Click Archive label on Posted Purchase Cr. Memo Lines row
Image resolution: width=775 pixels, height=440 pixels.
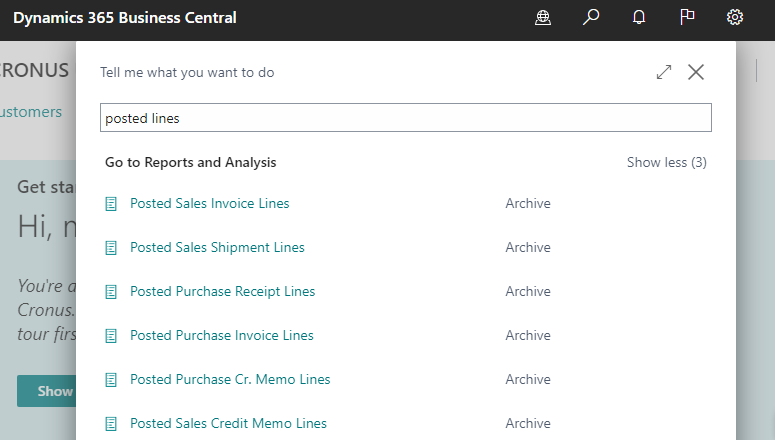coord(528,379)
